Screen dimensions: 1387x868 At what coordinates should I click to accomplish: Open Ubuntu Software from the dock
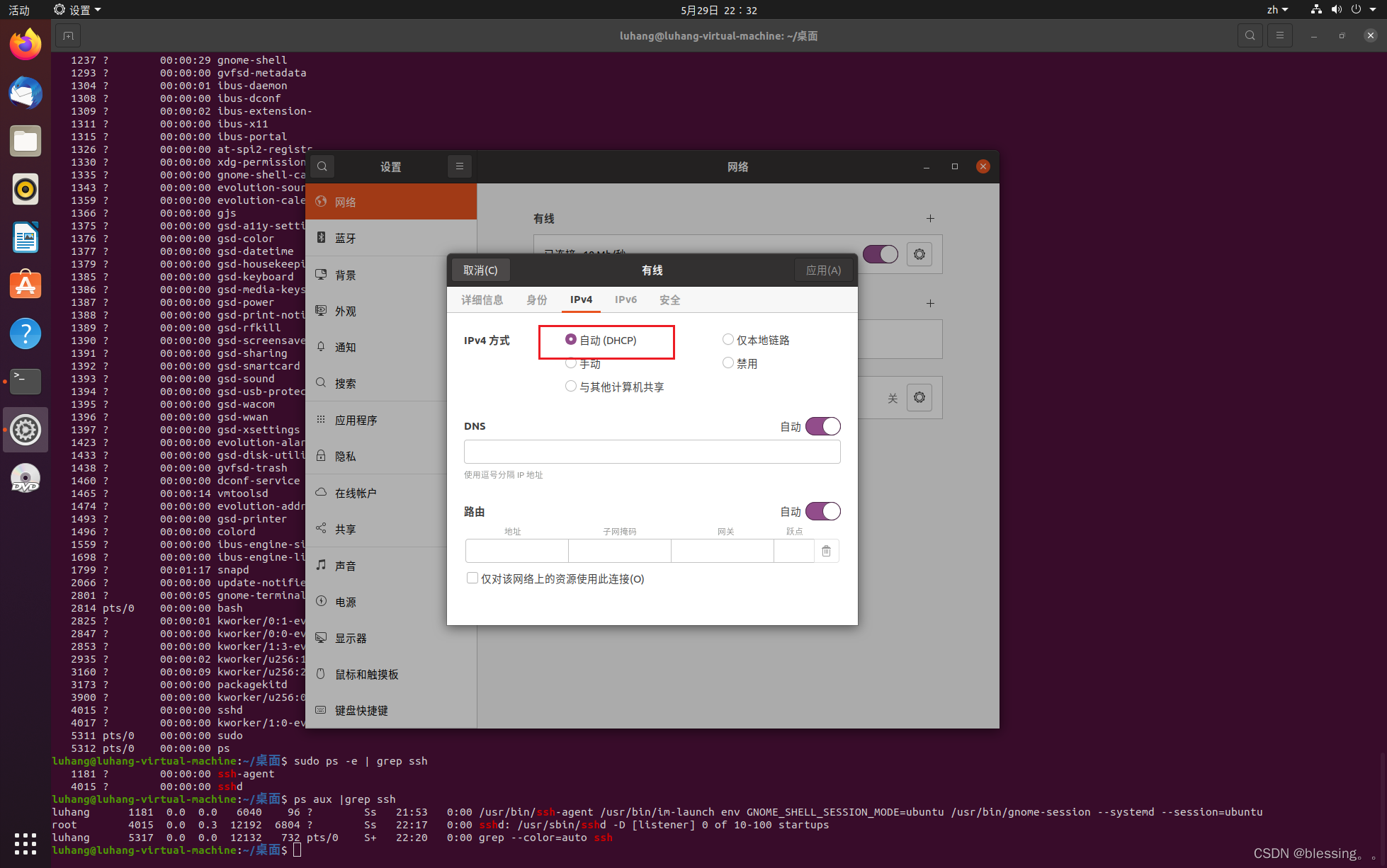click(x=25, y=284)
